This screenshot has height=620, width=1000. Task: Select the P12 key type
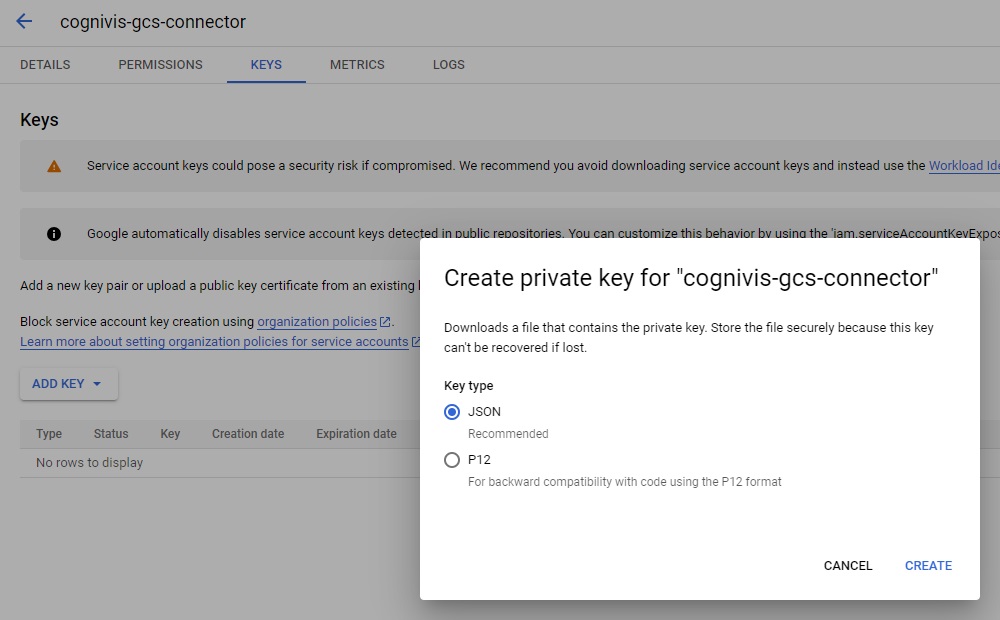pyautogui.click(x=452, y=460)
